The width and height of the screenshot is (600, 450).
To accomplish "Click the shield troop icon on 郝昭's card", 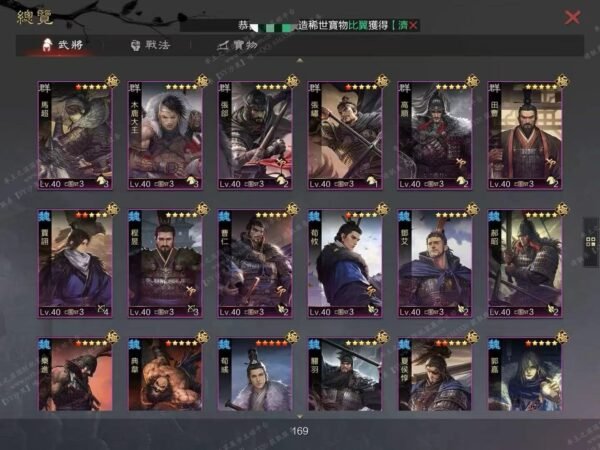I will click(x=551, y=308).
